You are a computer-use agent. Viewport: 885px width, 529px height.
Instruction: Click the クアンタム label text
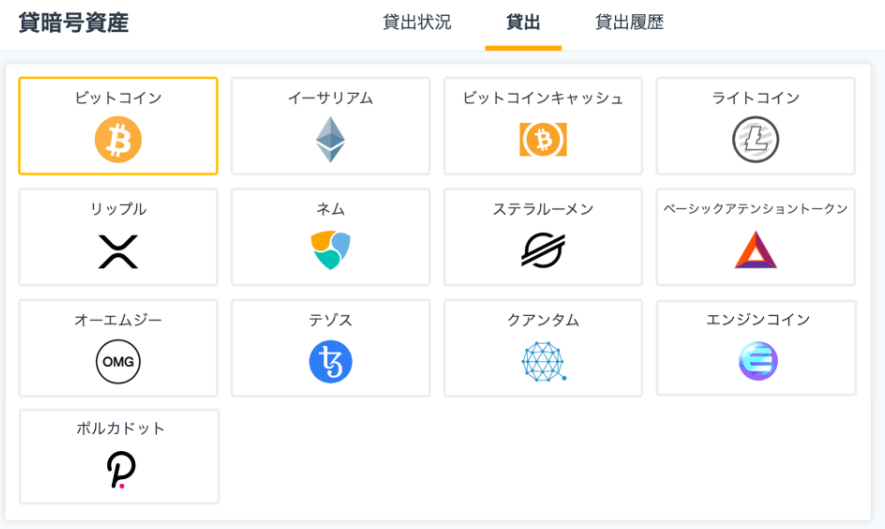point(543,320)
